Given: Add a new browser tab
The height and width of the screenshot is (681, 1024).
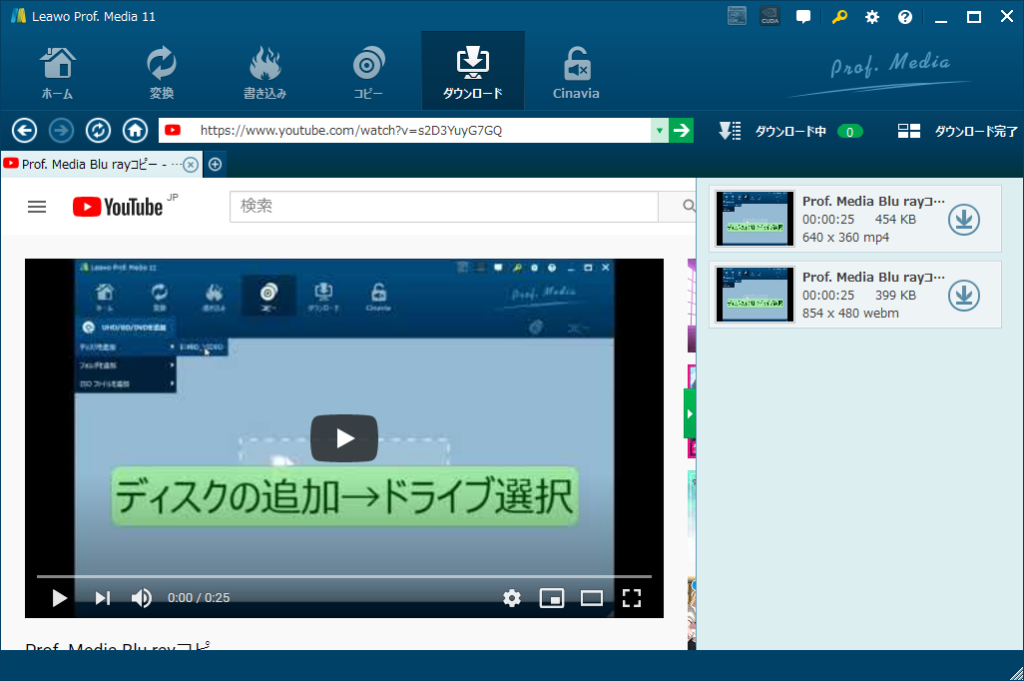Looking at the screenshot, I should [215, 165].
